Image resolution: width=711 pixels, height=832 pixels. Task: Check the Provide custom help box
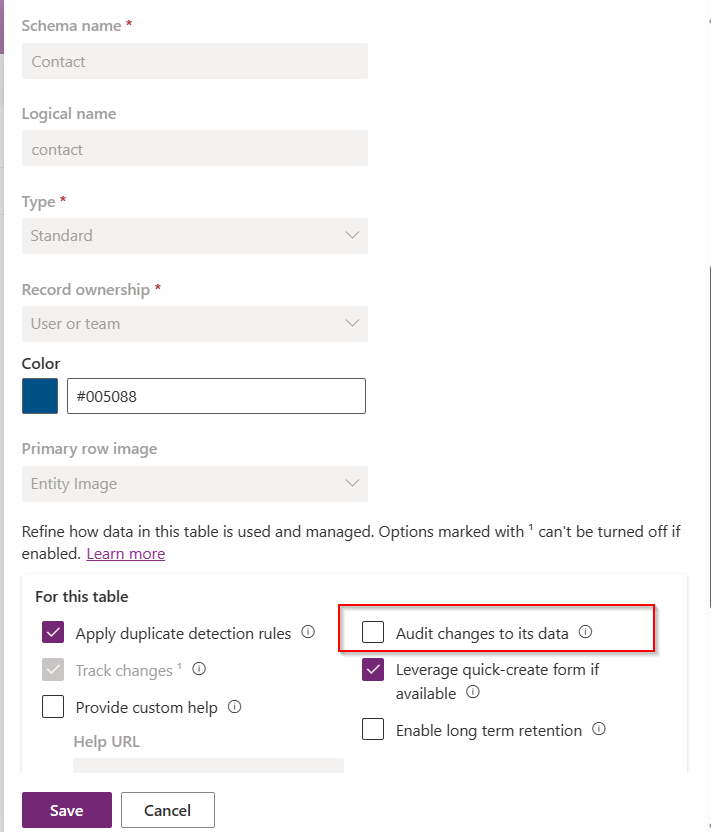pos(53,708)
